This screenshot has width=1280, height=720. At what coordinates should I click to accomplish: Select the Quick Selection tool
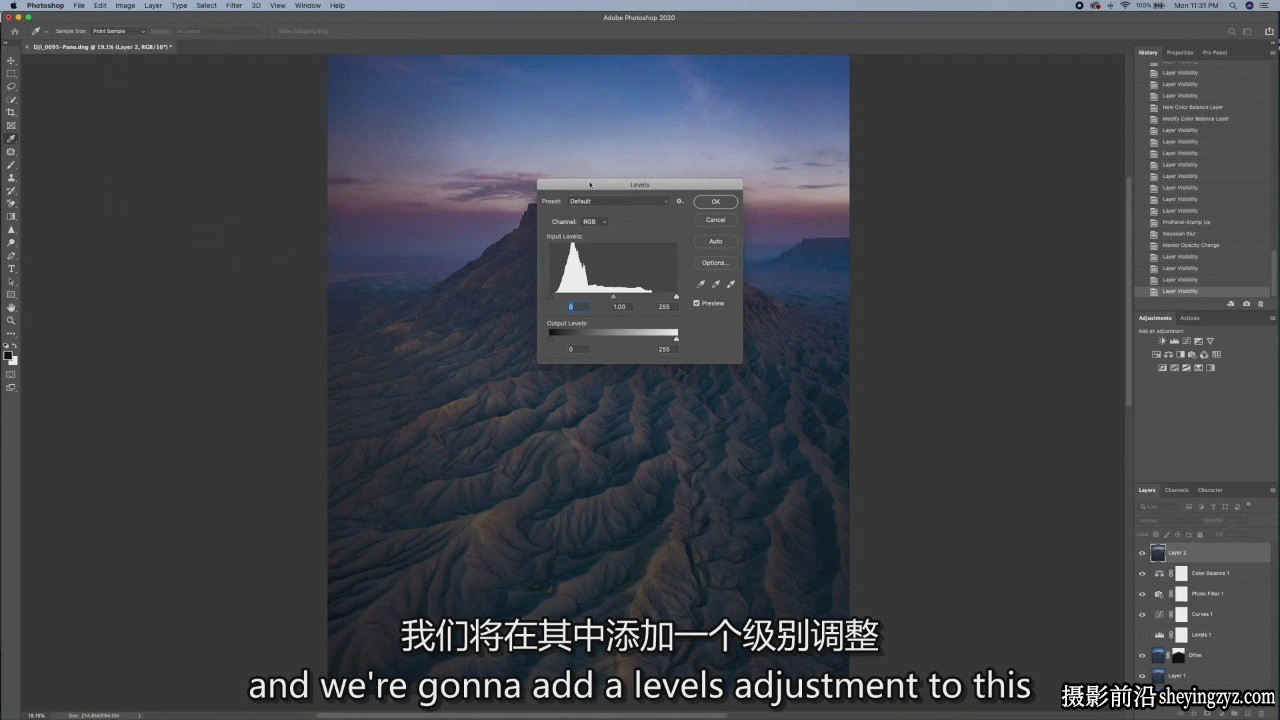tap(11, 100)
